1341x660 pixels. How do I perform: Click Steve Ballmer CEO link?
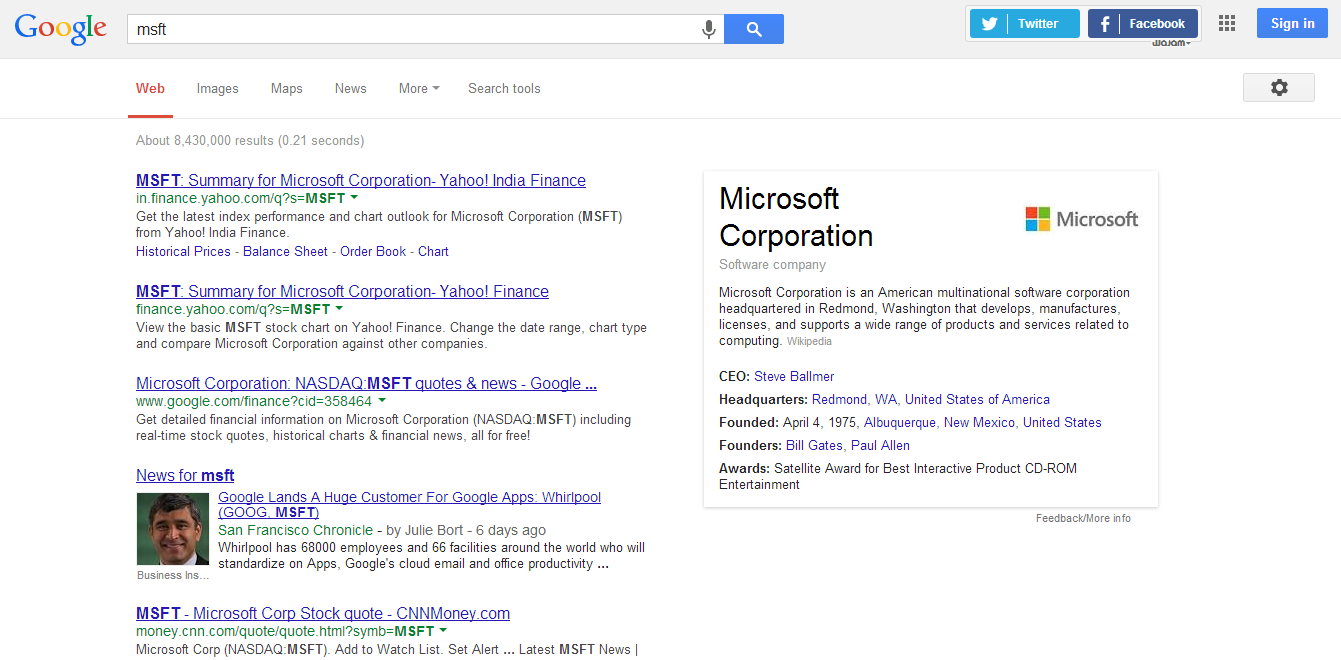(794, 376)
